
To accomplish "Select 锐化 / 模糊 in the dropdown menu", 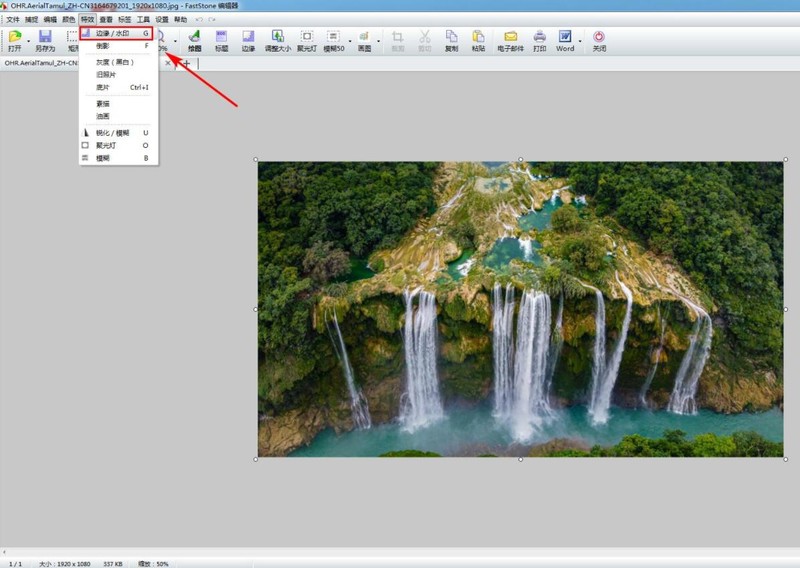I will [112, 132].
